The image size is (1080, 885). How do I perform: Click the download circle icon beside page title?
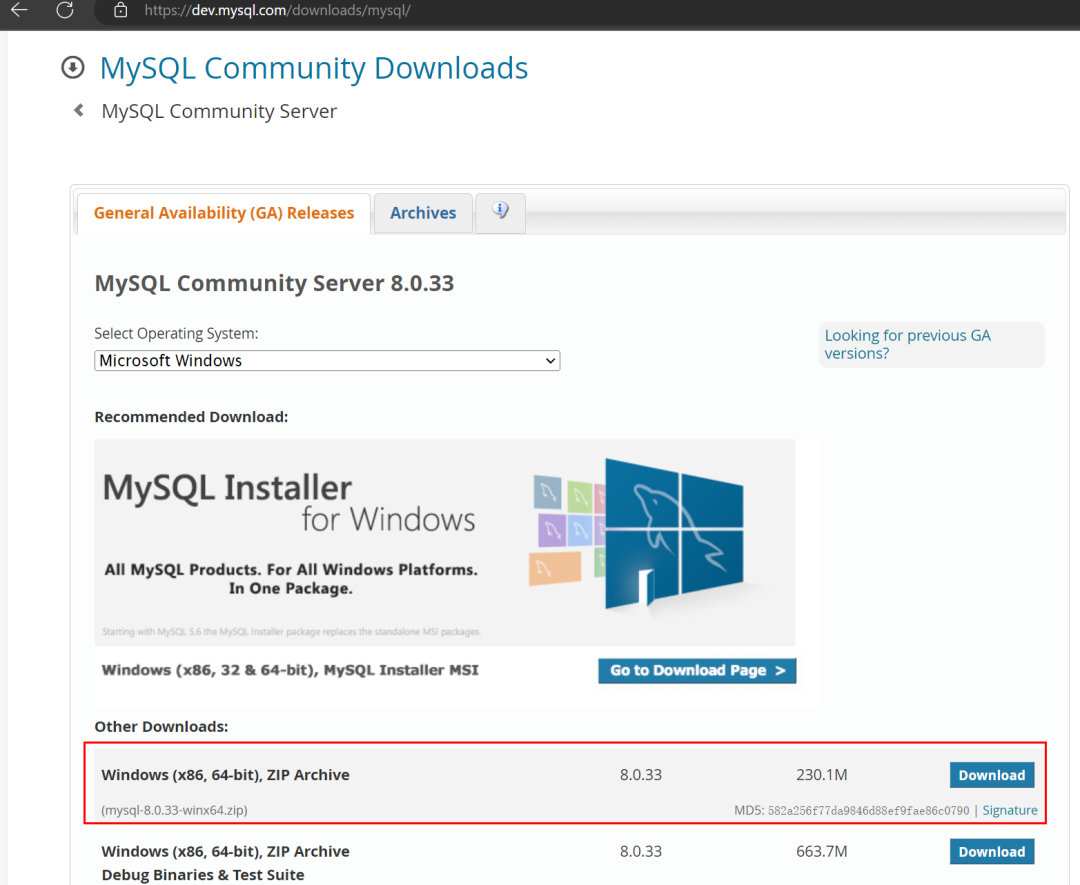[x=73, y=67]
